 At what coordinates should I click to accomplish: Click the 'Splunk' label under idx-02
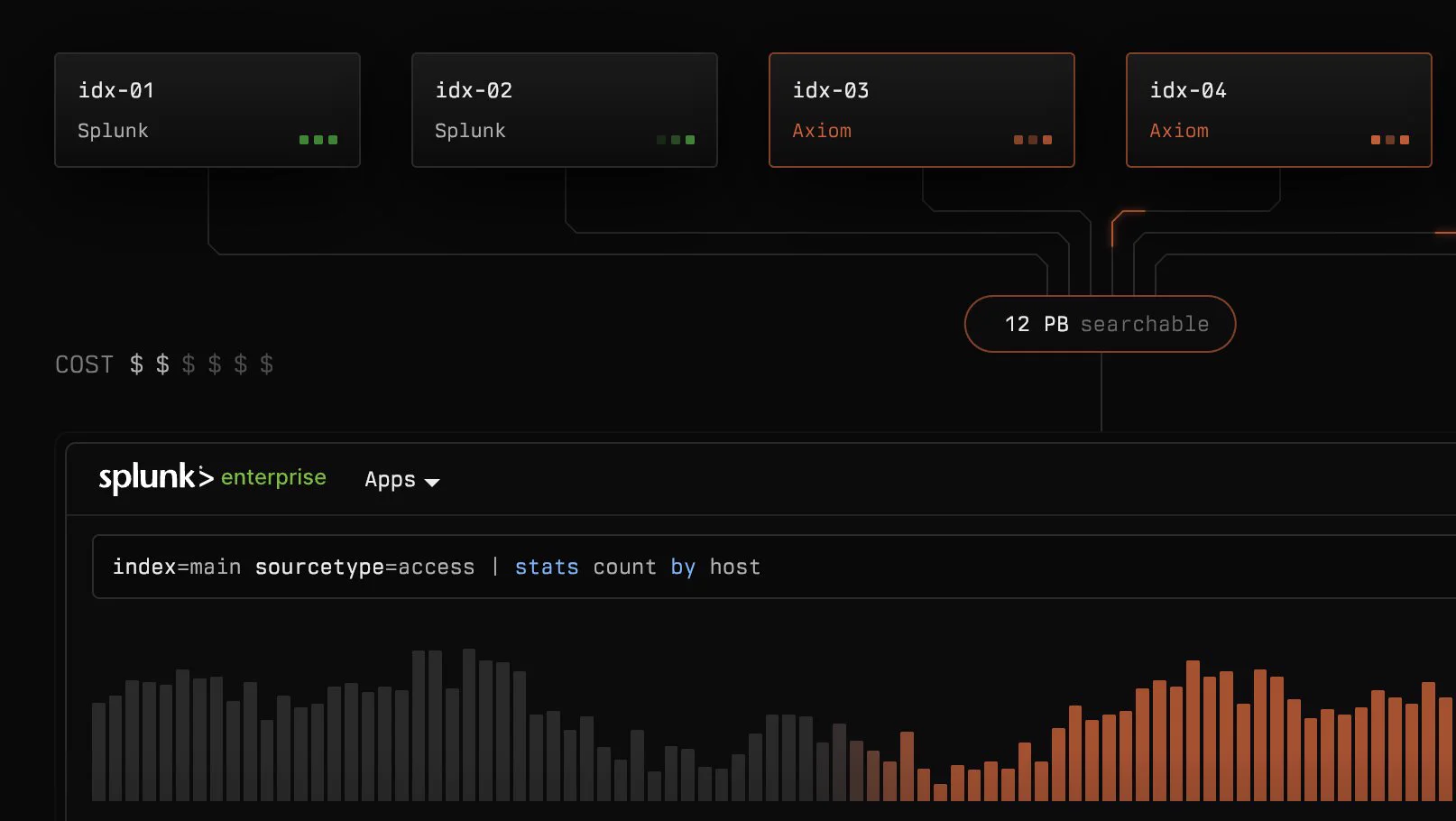(470, 131)
